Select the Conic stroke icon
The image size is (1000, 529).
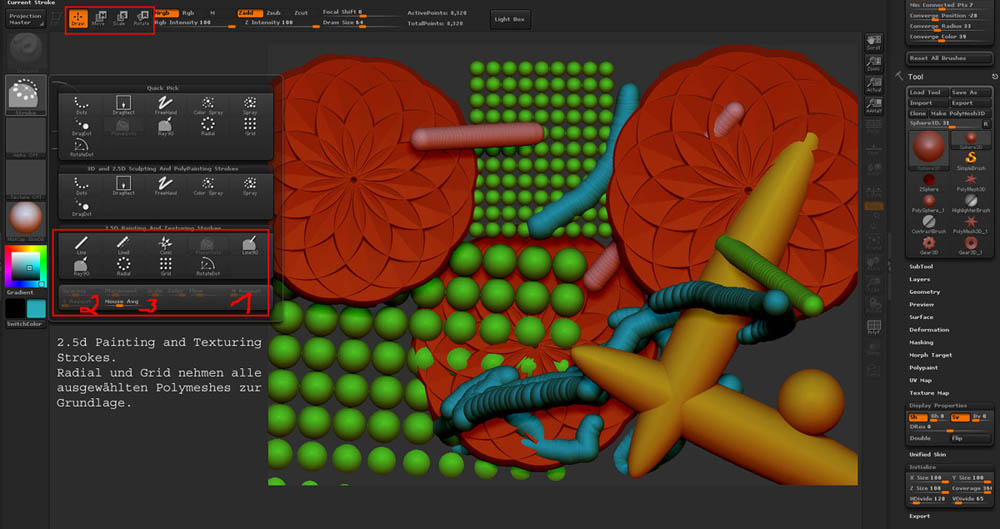point(166,245)
